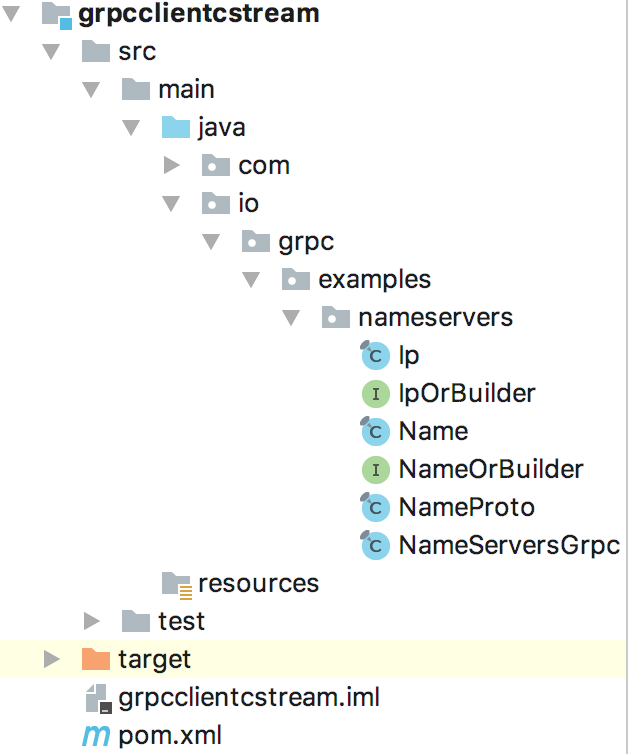Image resolution: width=628 pixels, height=754 pixels.
Task: Expand the target folder
Action: point(51,659)
